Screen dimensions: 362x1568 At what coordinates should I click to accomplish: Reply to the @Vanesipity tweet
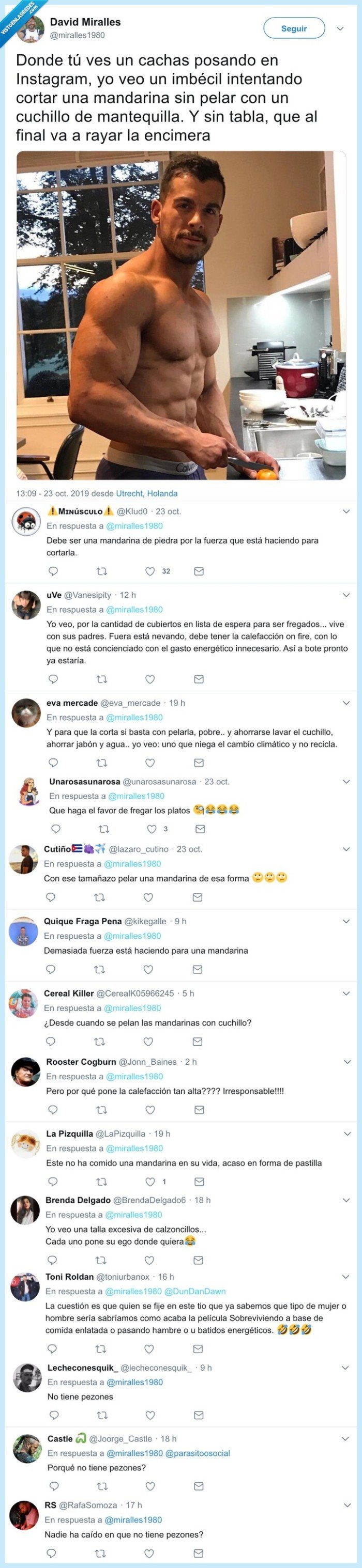click(x=53, y=679)
